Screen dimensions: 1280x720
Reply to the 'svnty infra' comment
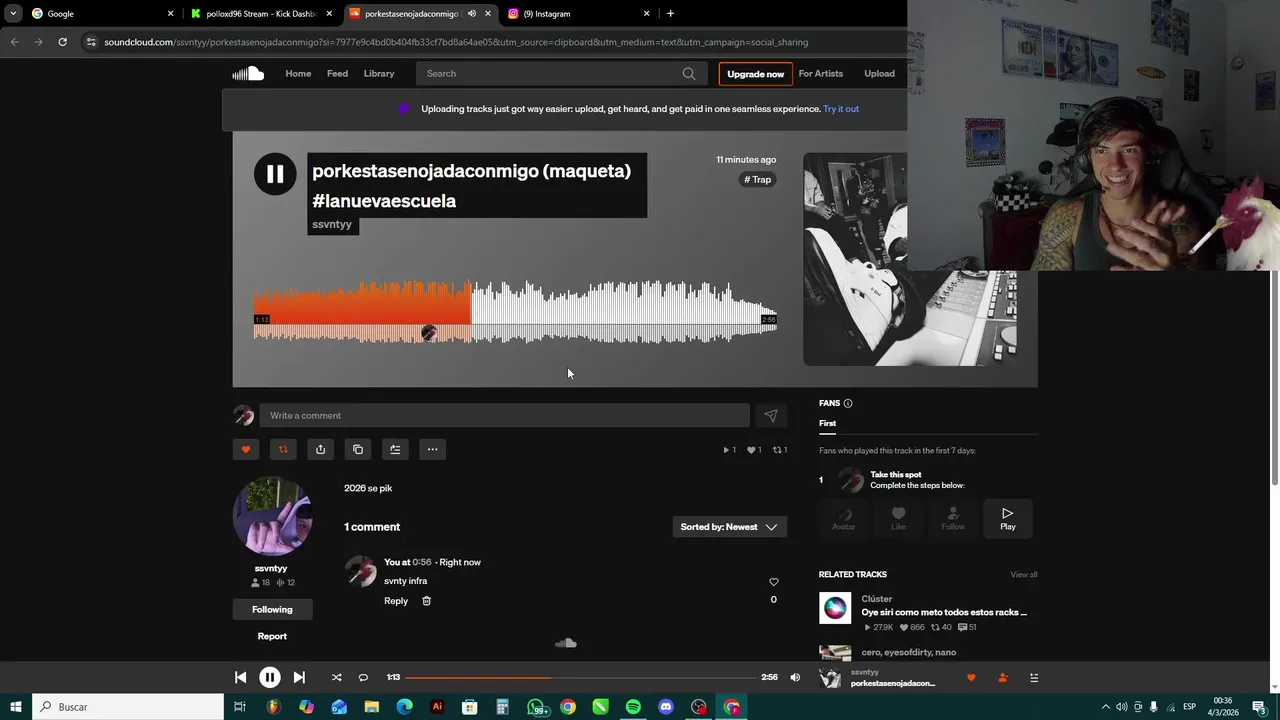396,601
